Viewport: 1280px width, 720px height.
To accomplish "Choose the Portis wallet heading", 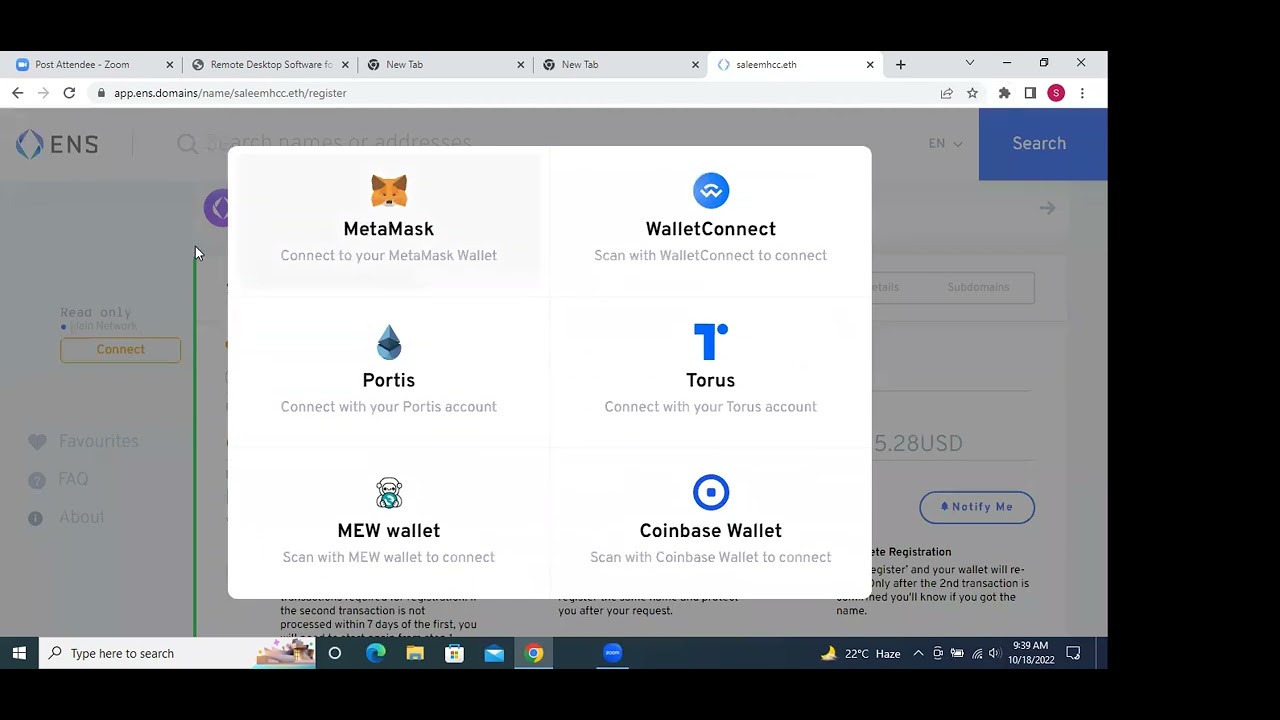I will tap(389, 380).
